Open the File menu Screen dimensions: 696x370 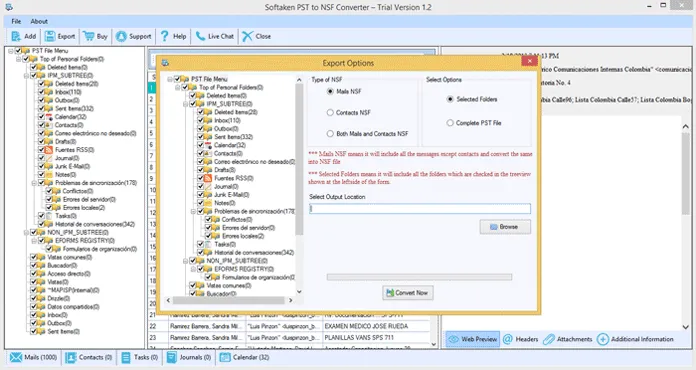[16, 21]
